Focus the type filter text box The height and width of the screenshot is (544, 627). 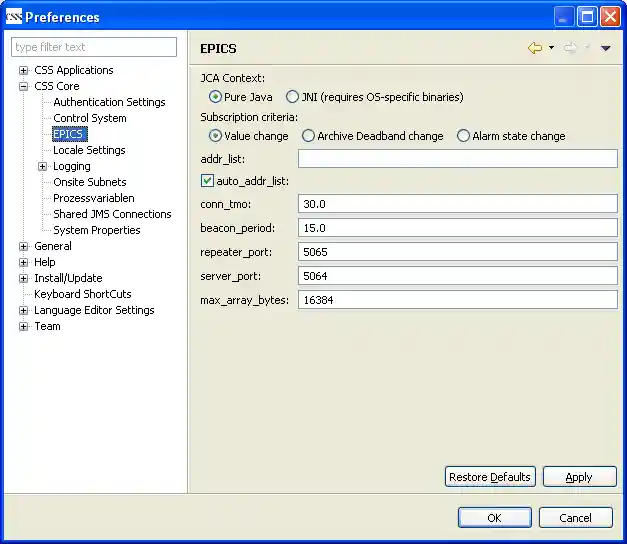[94, 47]
